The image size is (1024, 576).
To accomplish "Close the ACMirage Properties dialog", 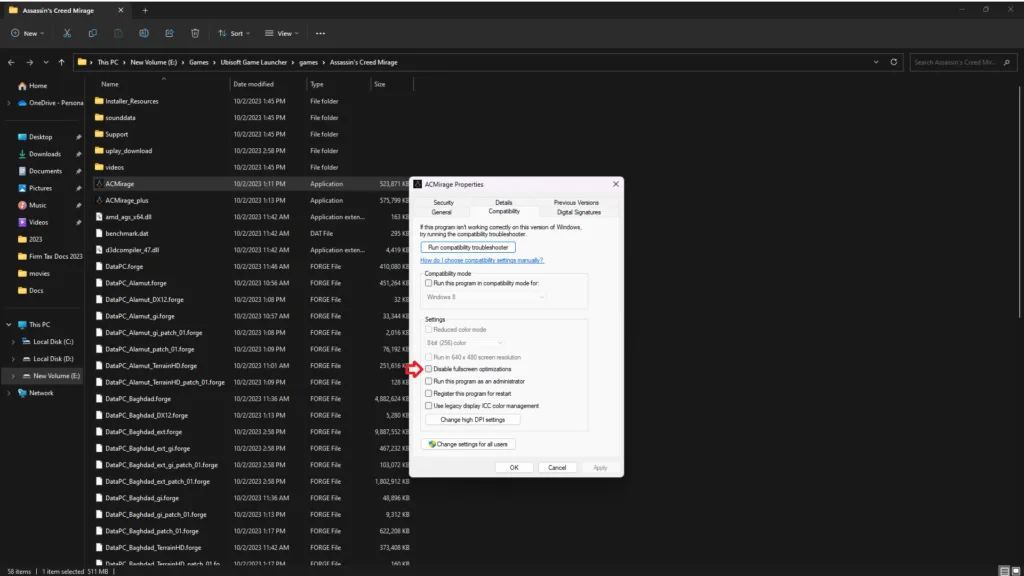I will (616, 184).
